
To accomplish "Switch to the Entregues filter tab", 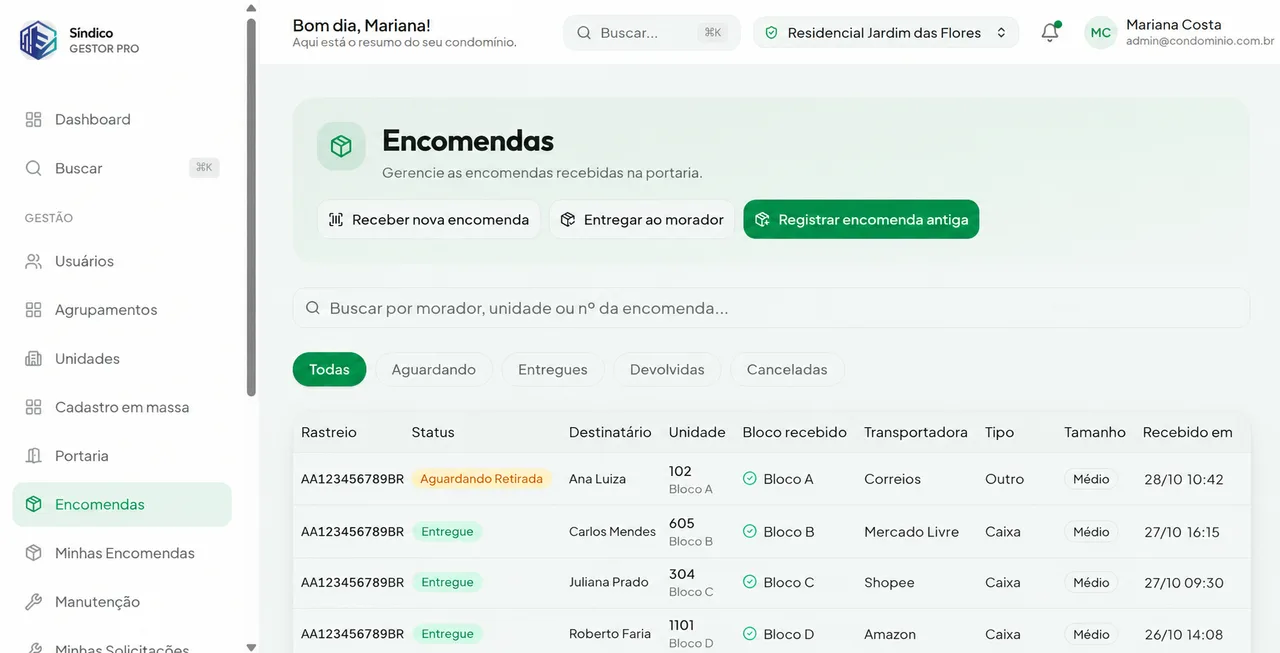I will tap(553, 369).
